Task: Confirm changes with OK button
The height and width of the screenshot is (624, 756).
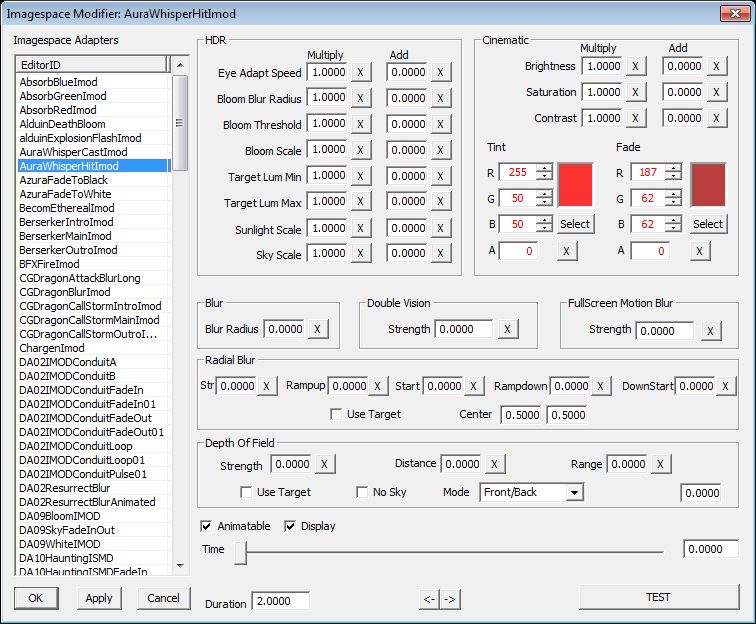Action: click(36, 598)
